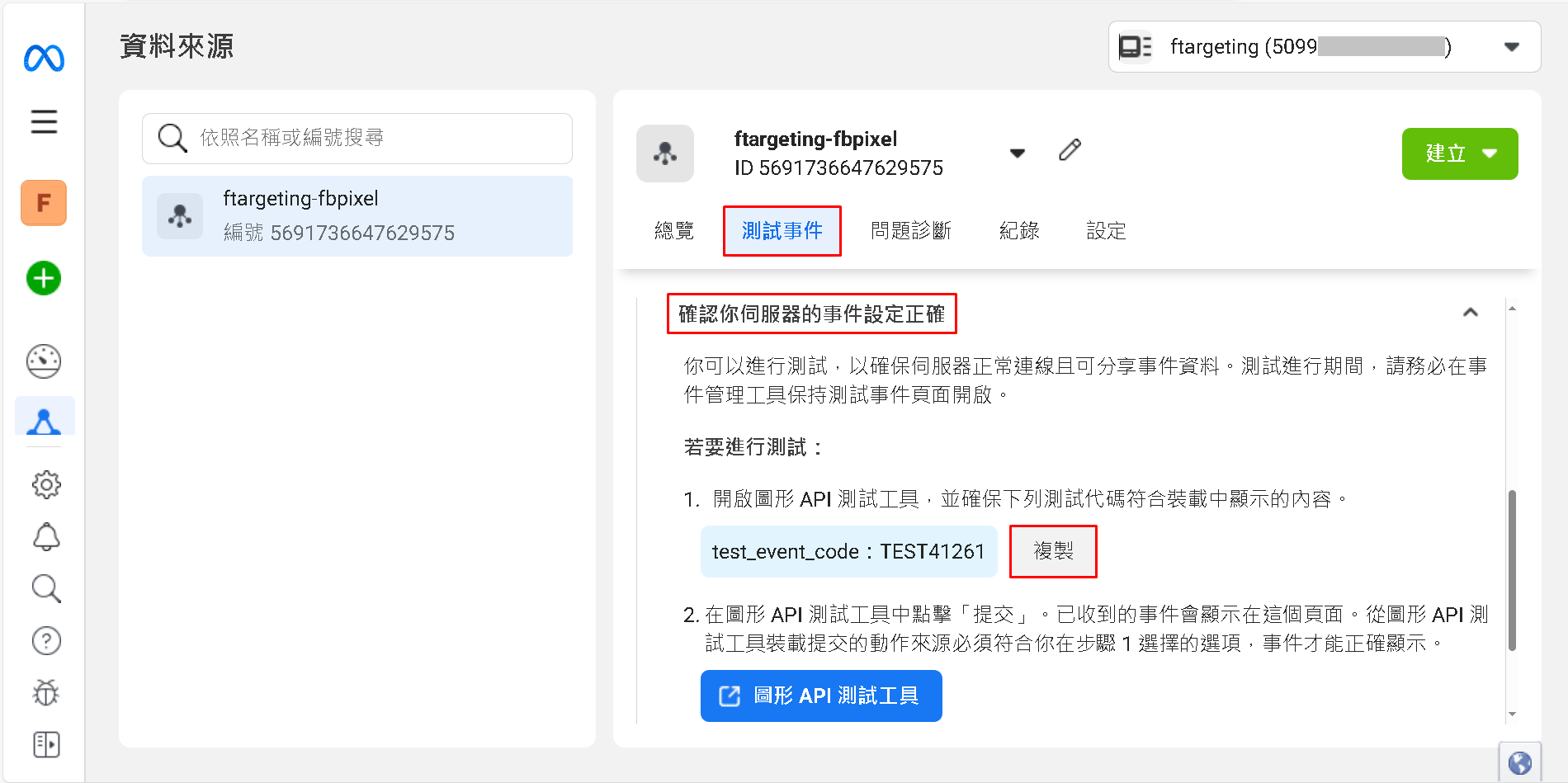The height and width of the screenshot is (783, 1568).
Task: Edit pixel name with pencil icon
Action: tap(1070, 150)
